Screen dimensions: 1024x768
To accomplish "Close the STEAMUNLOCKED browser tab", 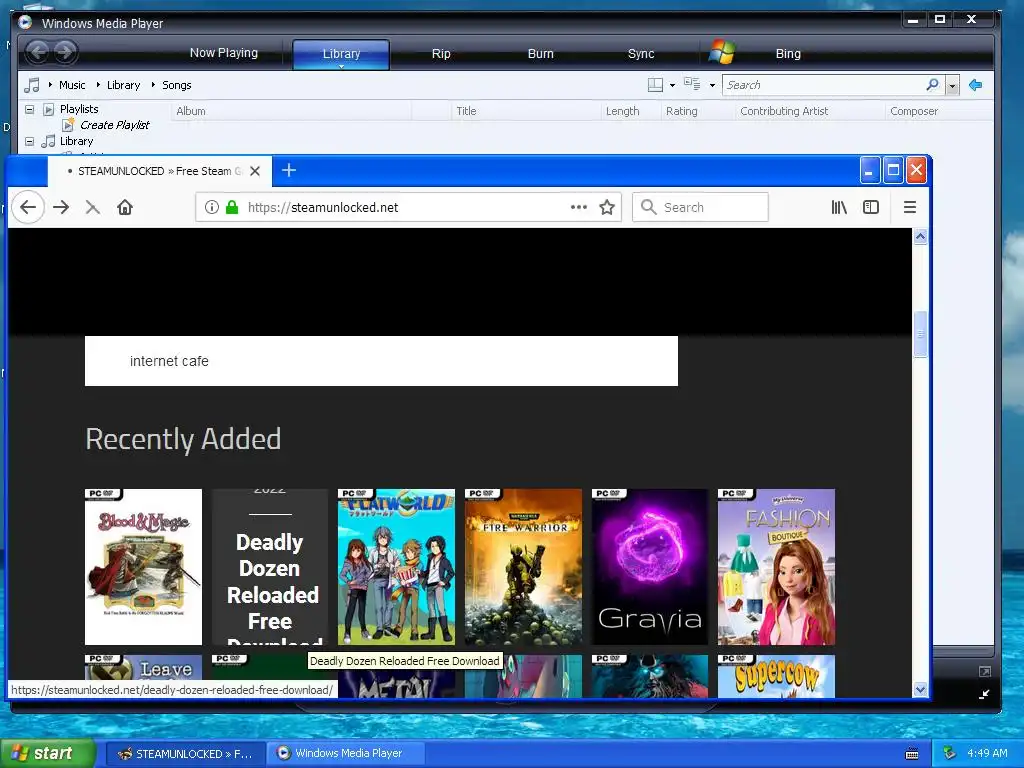I will 255,171.
